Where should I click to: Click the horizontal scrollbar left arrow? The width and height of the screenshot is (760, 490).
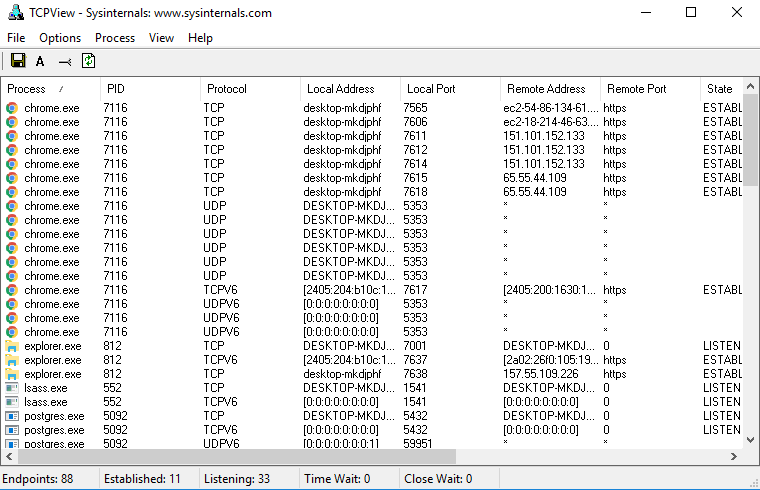tap(9, 456)
